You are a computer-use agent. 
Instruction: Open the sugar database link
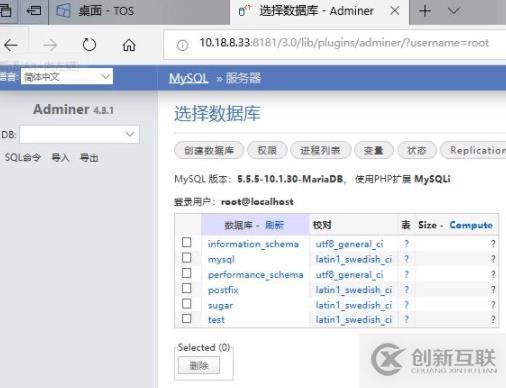tap(220, 305)
